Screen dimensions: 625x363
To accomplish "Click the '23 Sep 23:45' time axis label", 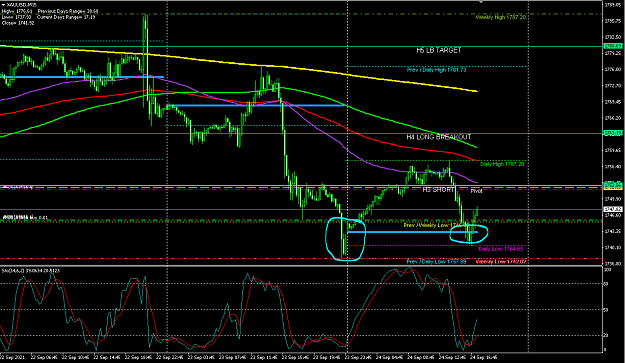I will tap(359, 357).
